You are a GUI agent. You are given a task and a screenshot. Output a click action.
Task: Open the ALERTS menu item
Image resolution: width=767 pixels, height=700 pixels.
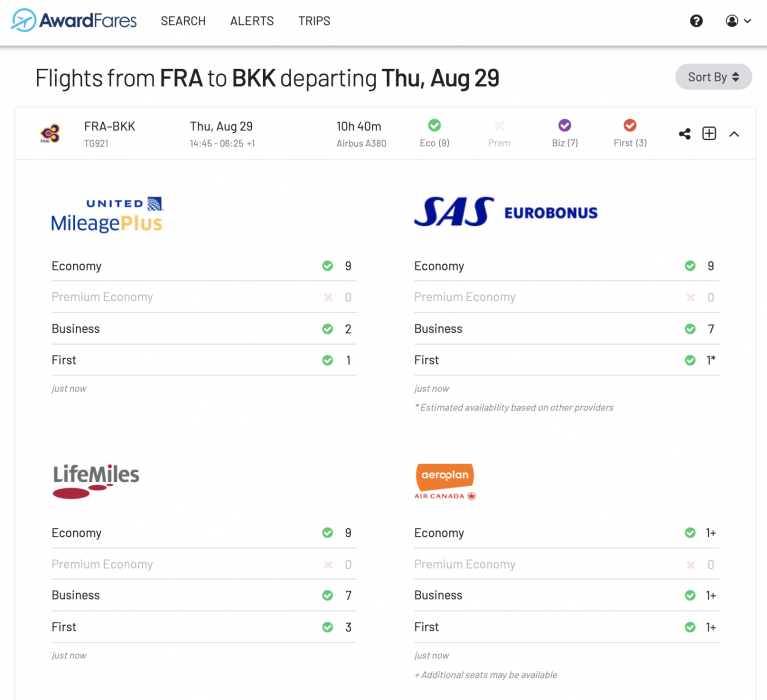[252, 21]
